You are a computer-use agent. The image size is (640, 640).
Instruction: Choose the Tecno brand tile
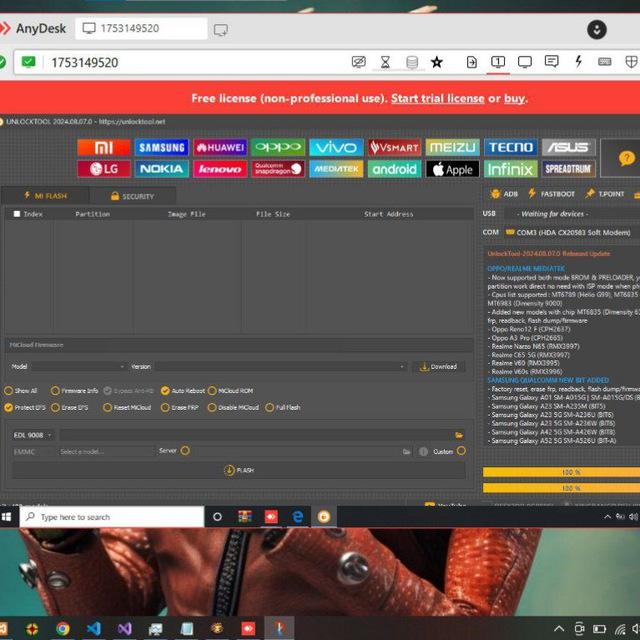pyautogui.click(x=511, y=147)
